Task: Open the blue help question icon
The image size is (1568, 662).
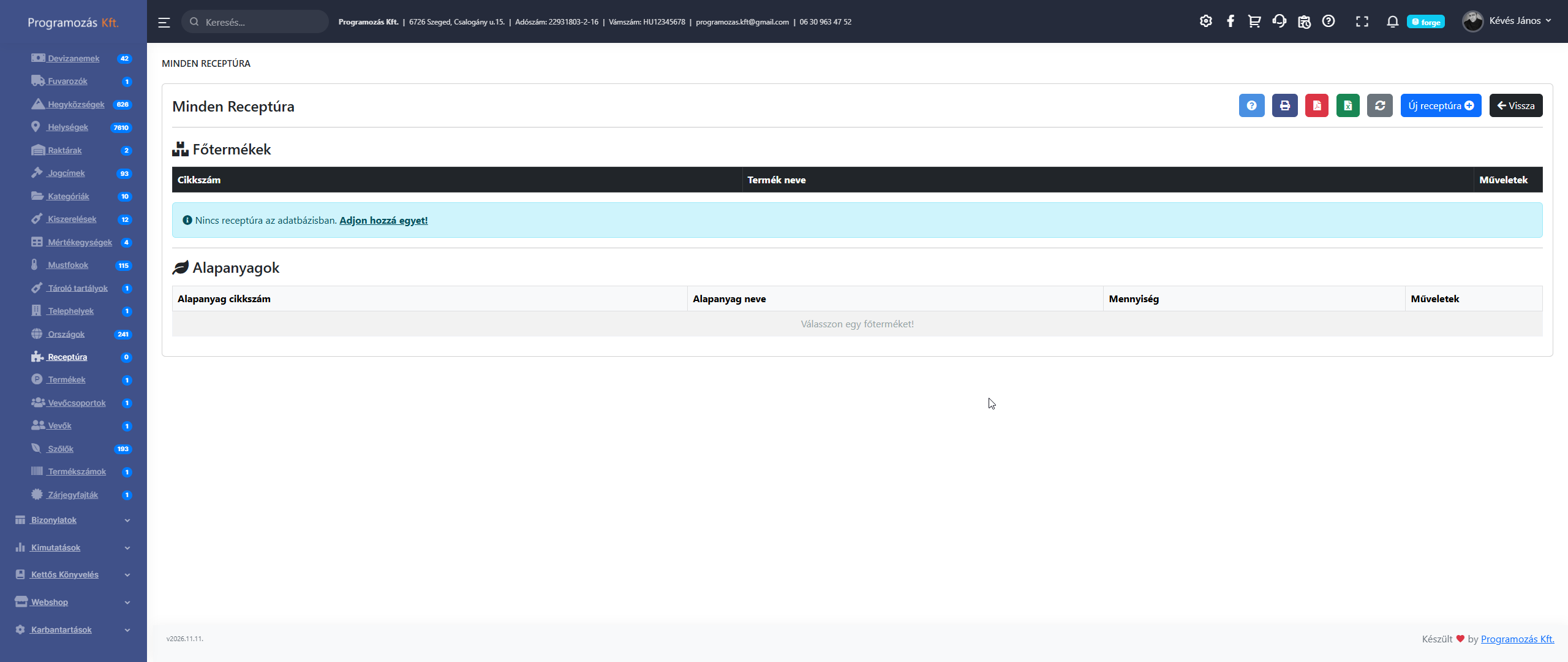Action: point(1251,105)
